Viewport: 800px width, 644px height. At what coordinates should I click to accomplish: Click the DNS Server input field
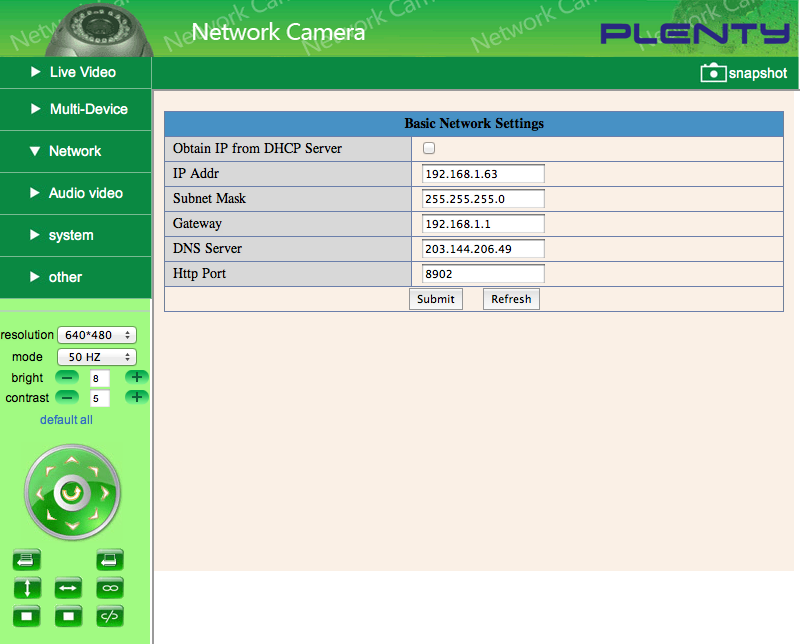483,249
